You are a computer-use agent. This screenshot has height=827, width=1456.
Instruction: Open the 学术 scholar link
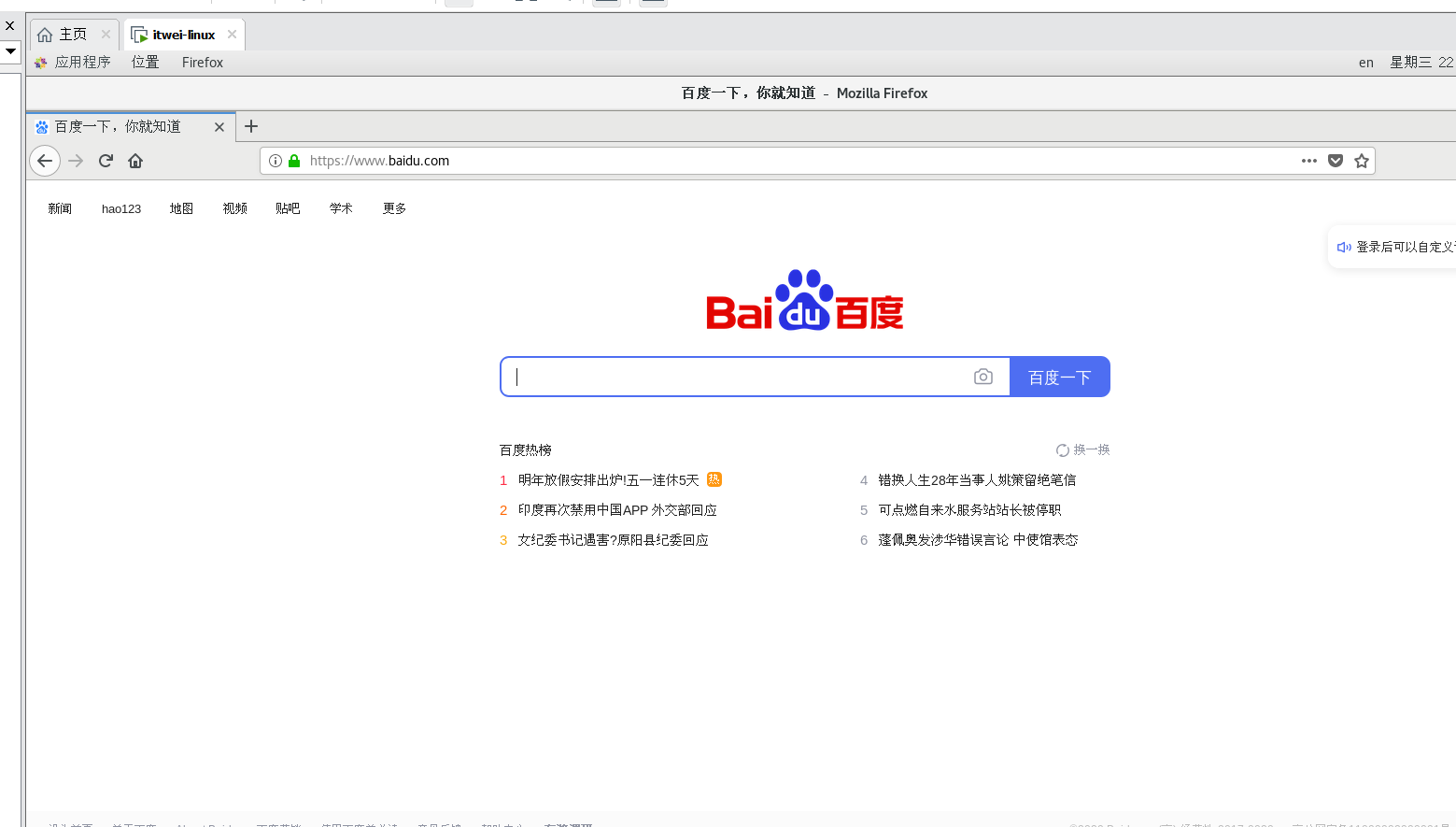pyautogui.click(x=341, y=208)
